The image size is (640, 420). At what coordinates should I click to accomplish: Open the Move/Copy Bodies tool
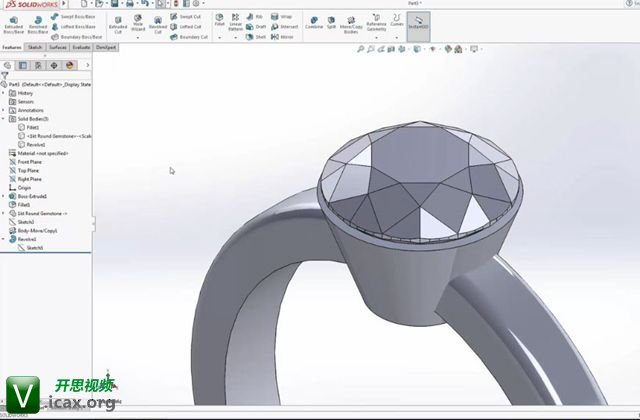(x=349, y=24)
